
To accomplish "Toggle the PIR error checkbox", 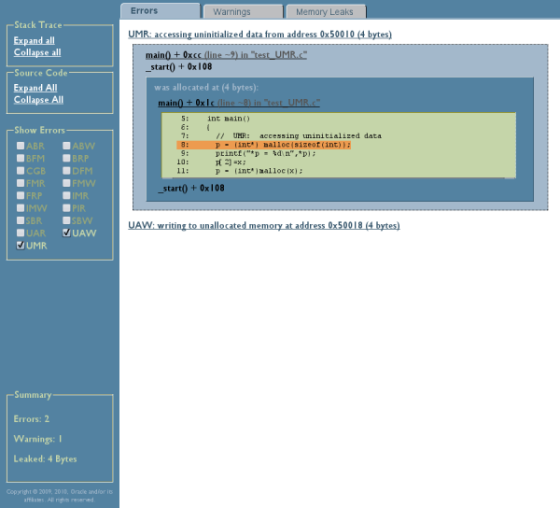I will pyautogui.click(x=66, y=208).
